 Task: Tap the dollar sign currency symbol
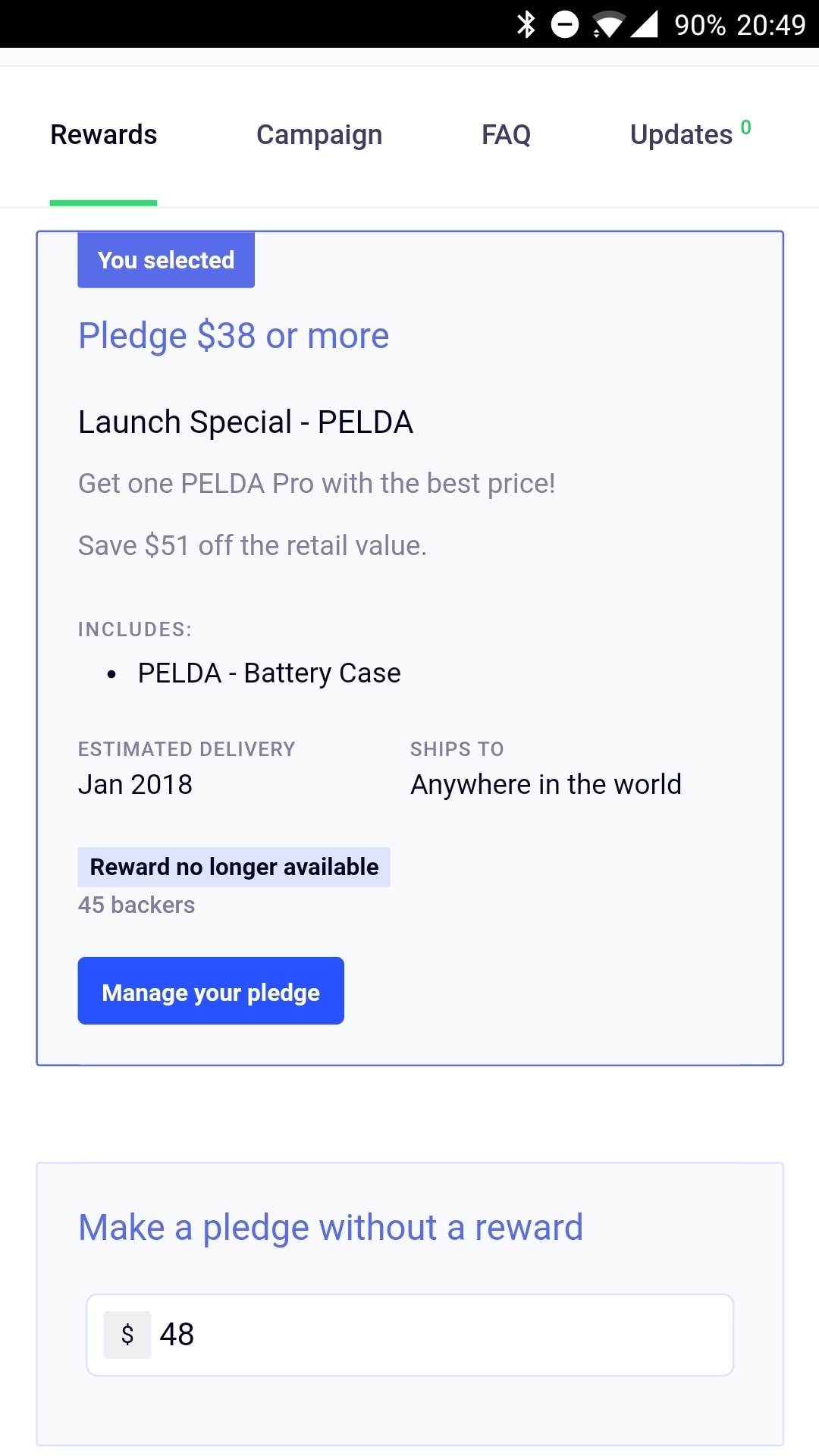127,1335
